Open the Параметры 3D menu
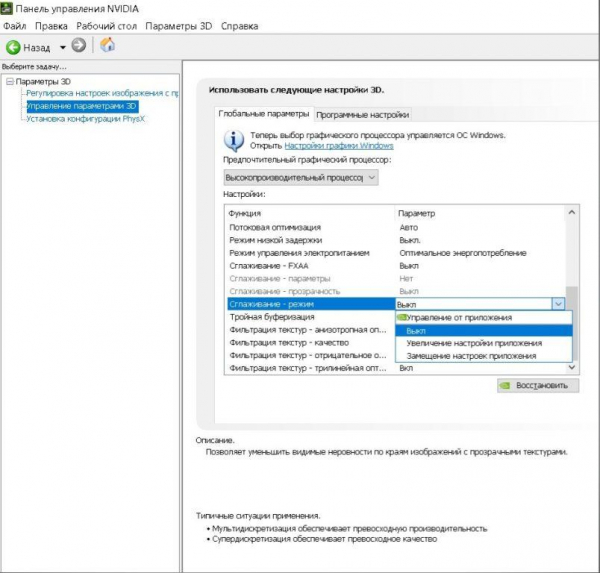The image size is (600, 573). (179, 26)
